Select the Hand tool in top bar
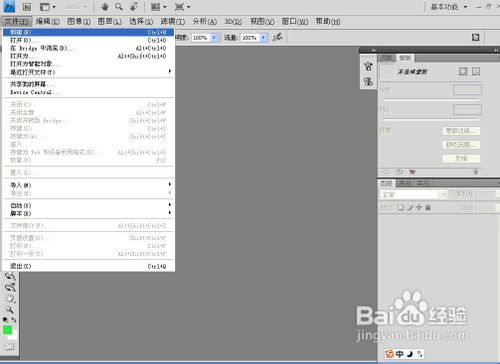Screen dimensions: 500x364 [x=105, y=6]
